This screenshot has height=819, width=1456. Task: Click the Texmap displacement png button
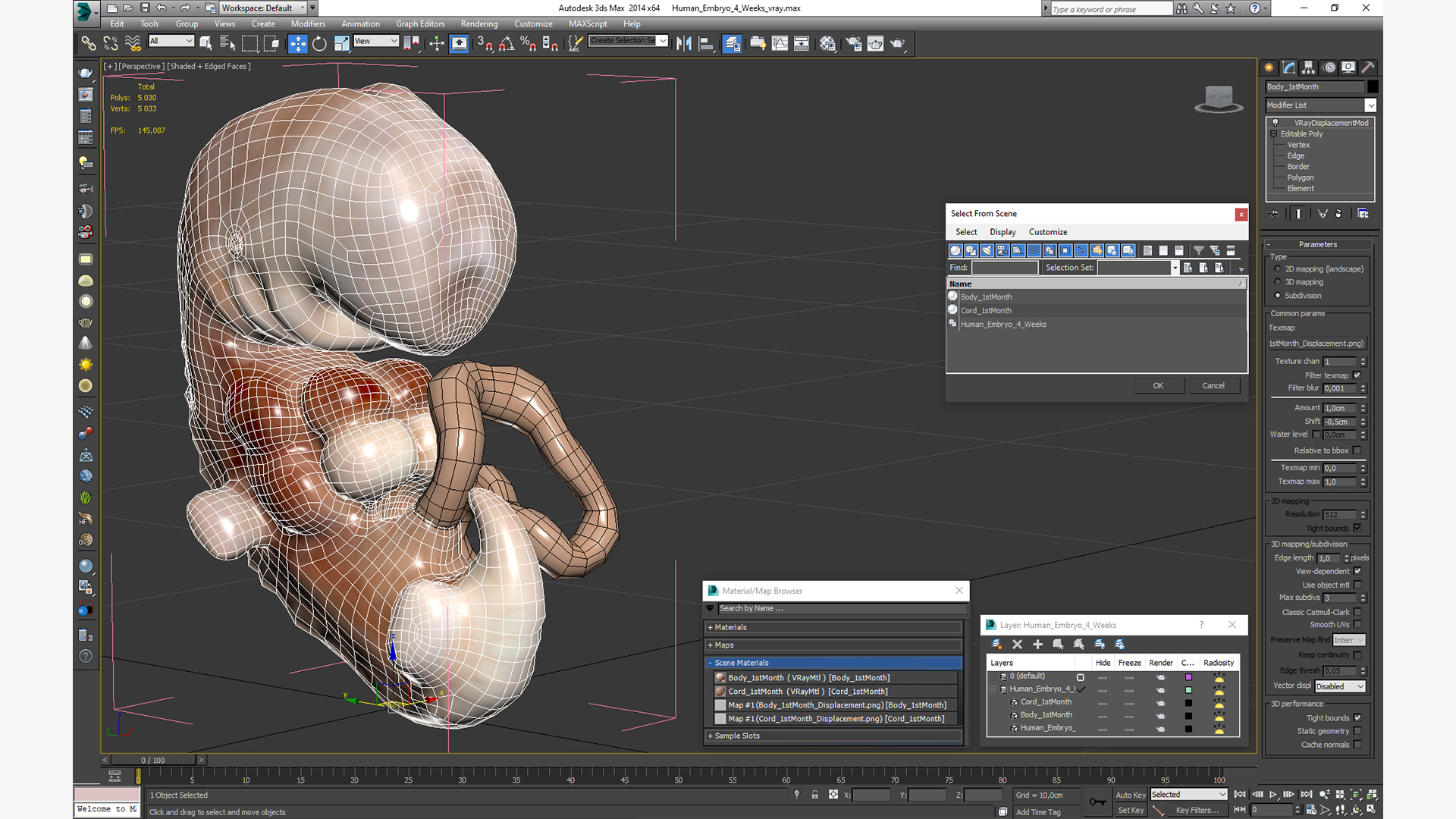[x=1316, y=344]
